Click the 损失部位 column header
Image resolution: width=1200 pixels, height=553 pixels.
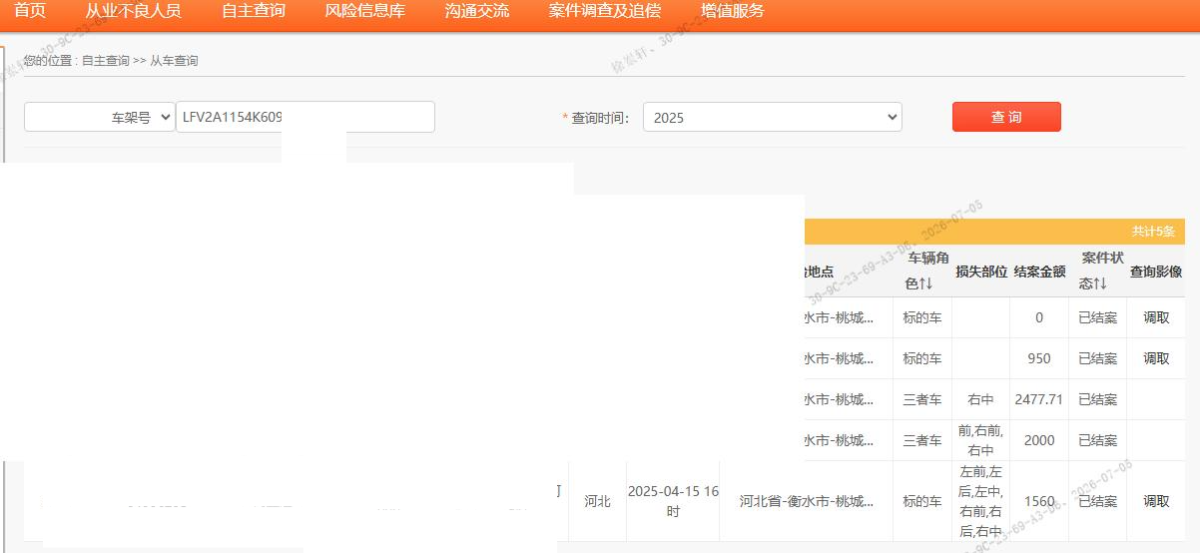tap(981, 272)
